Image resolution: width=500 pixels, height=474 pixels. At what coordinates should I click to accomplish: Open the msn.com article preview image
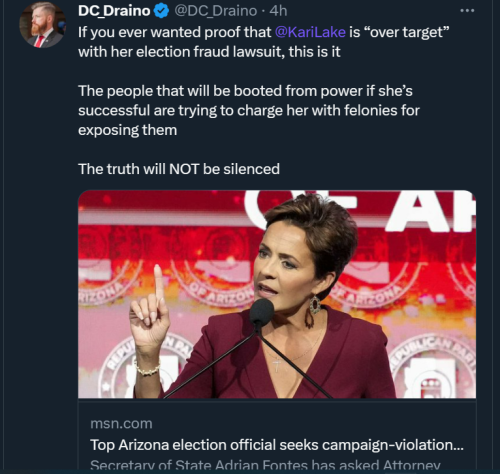(x=277, y=294)
